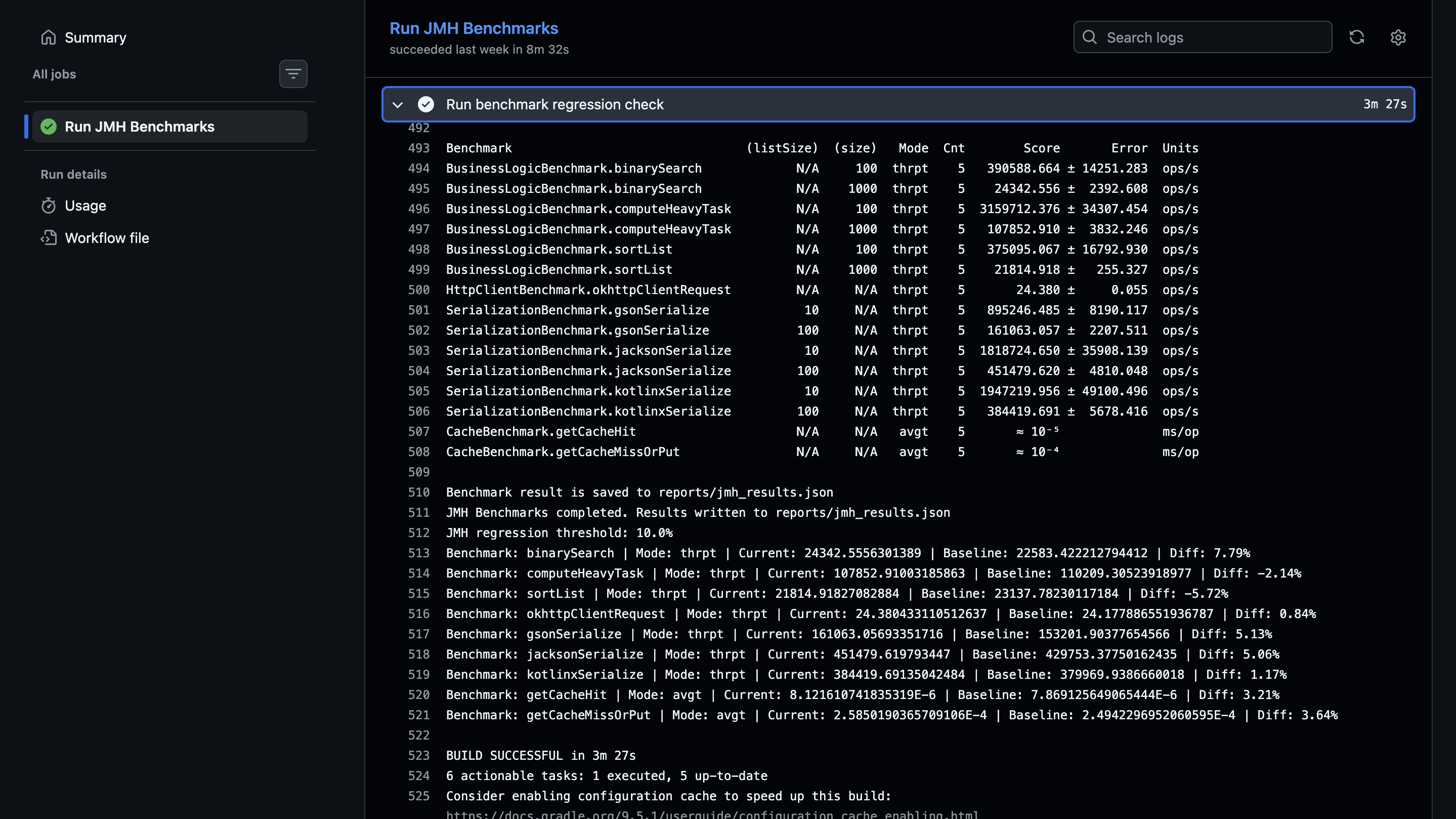The height and width of the screenshot is (819, 1456).
Task: Click the magnifier icon in Search logs
Action: click(1089, 37)
